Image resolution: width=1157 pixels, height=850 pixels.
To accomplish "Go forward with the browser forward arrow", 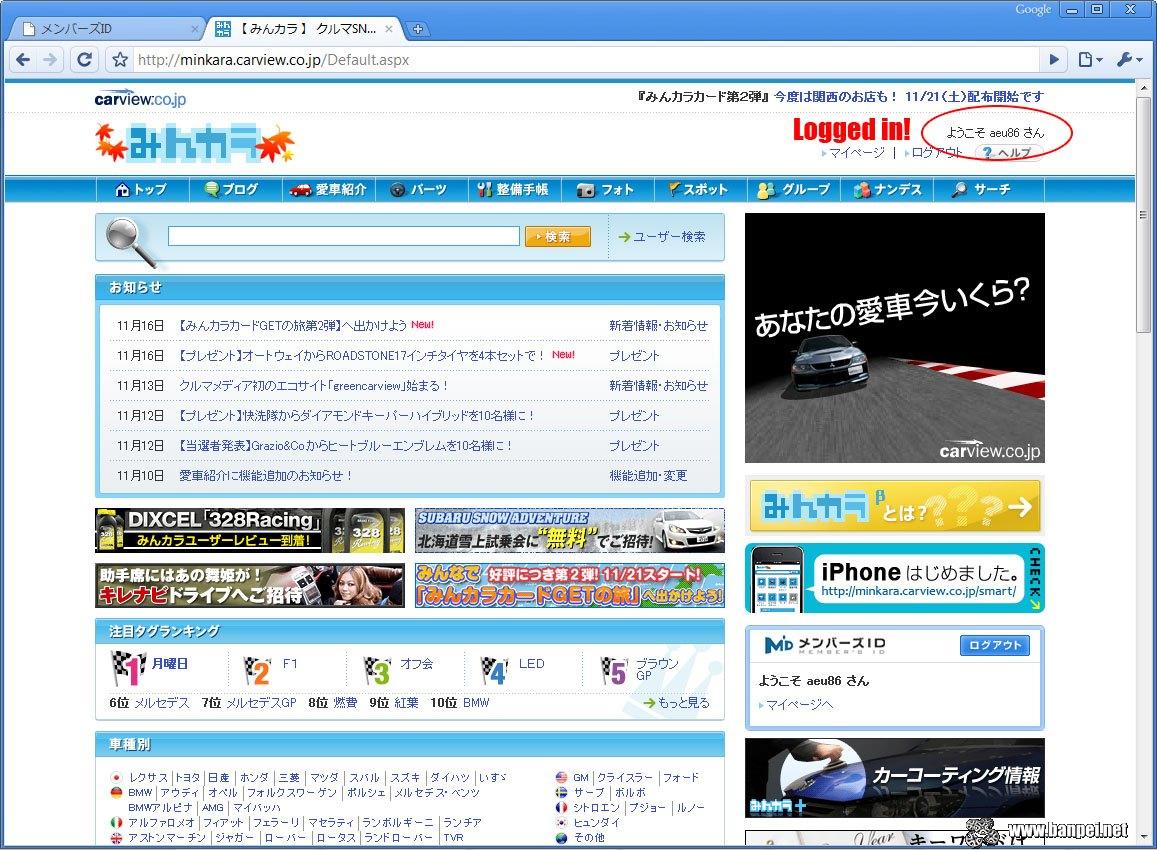I will 49,60.
